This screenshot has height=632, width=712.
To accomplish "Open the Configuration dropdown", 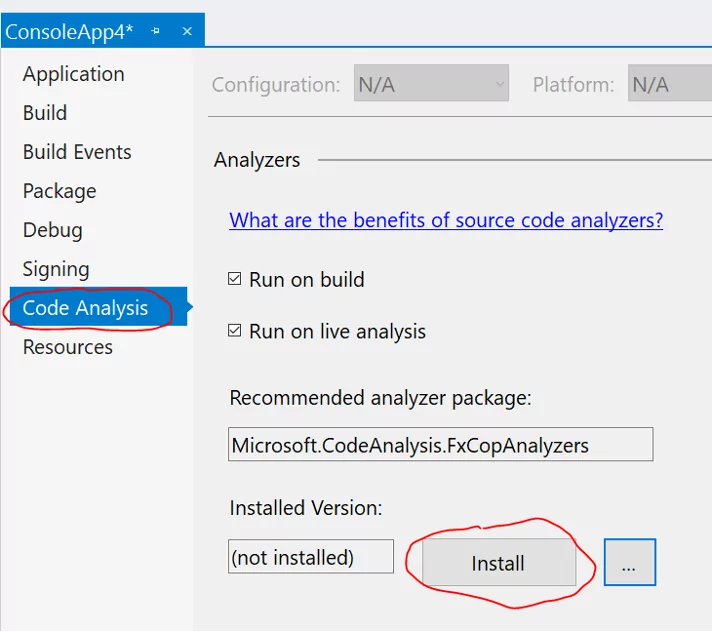I will (431, 84).
